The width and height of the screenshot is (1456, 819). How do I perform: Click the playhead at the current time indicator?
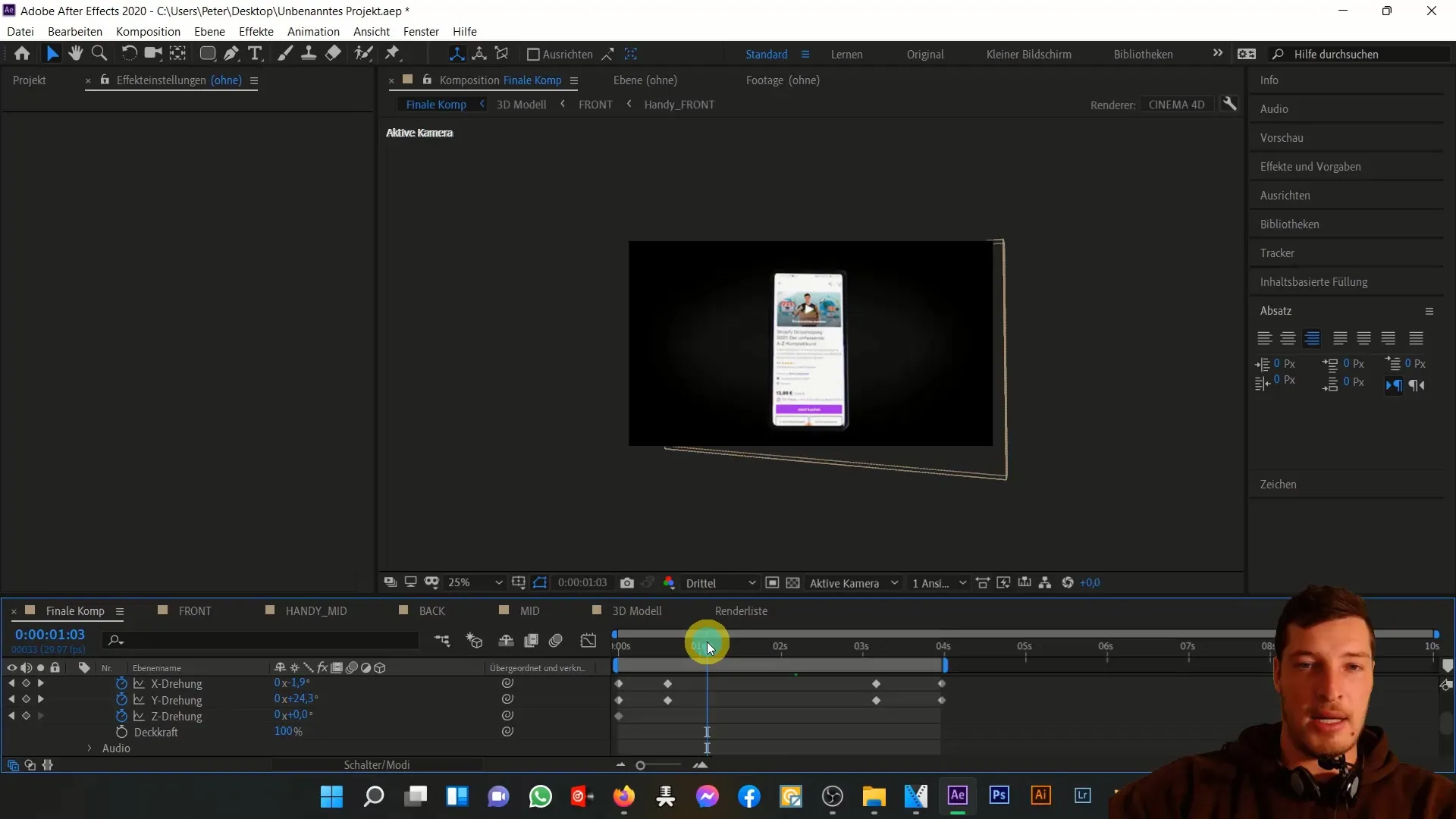[x=707, y=647]
